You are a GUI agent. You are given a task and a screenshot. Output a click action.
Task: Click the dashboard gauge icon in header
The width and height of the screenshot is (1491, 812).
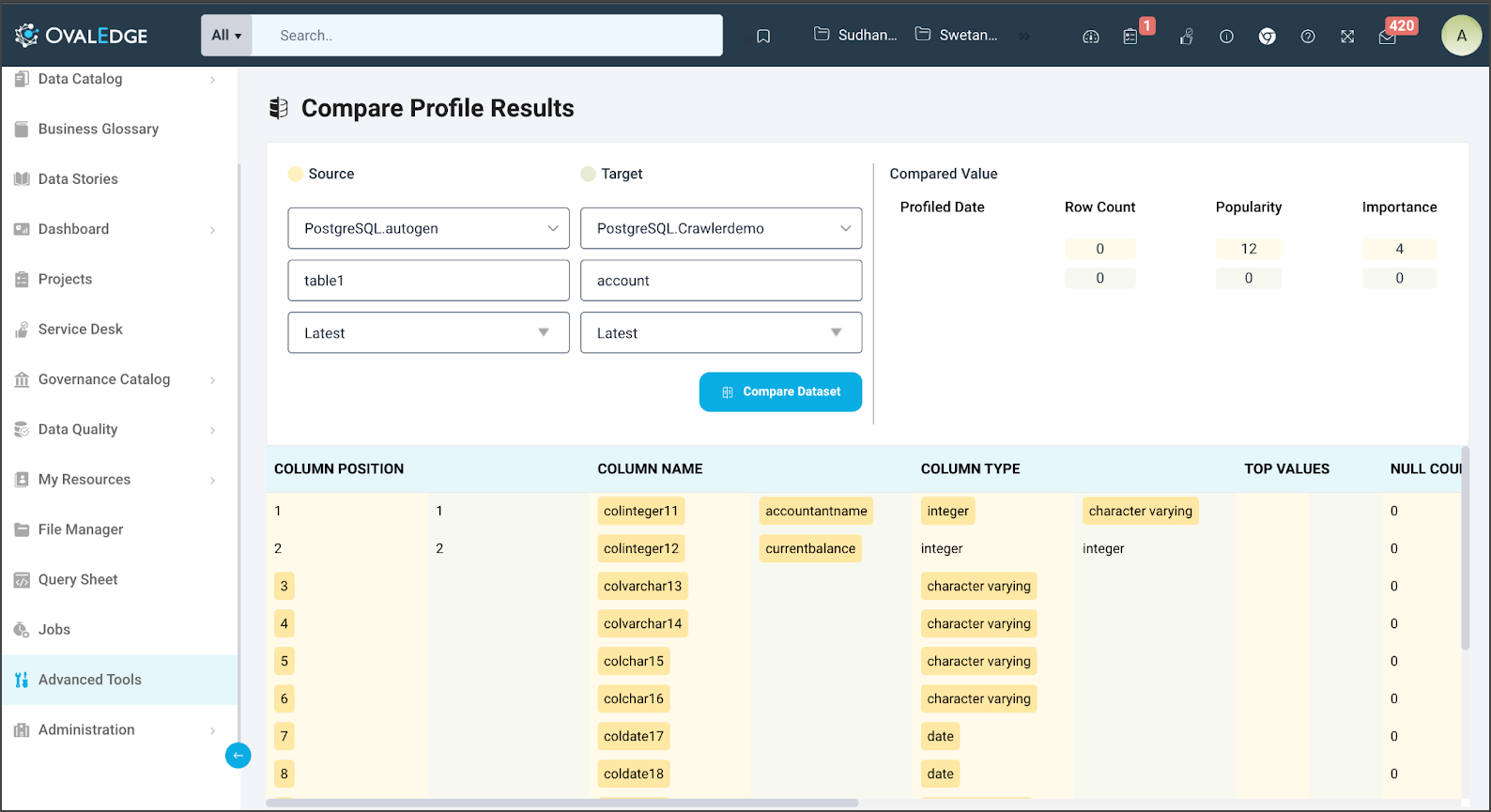point(1090,37)
